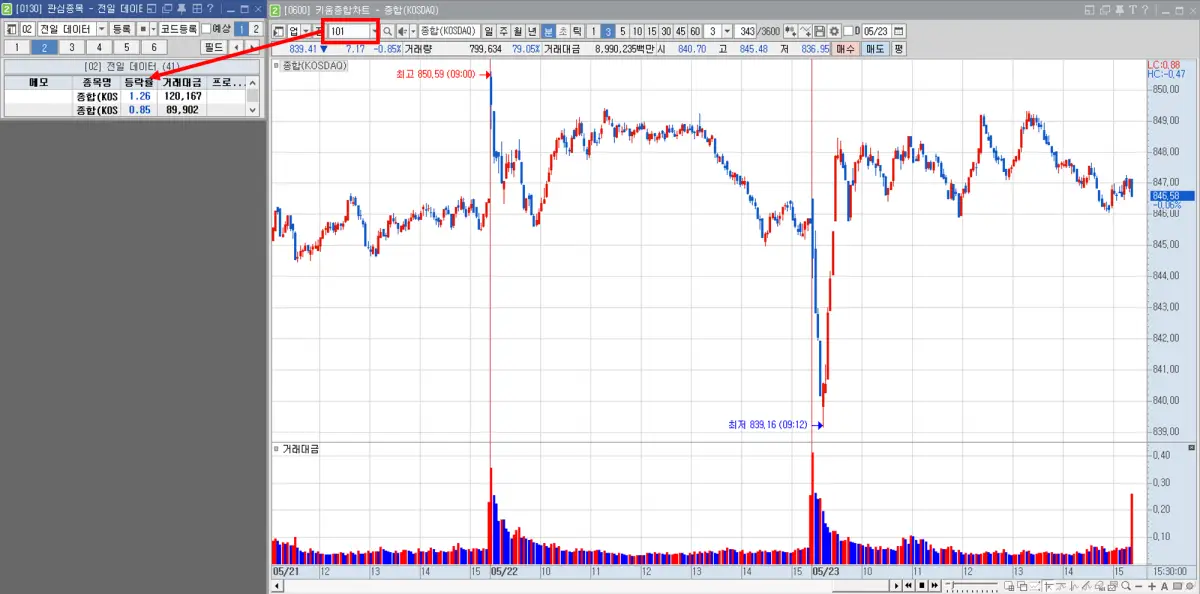Open the dropdown arrow of code 101 field
Screen dimensions: 1200x594
coord(374,31)
